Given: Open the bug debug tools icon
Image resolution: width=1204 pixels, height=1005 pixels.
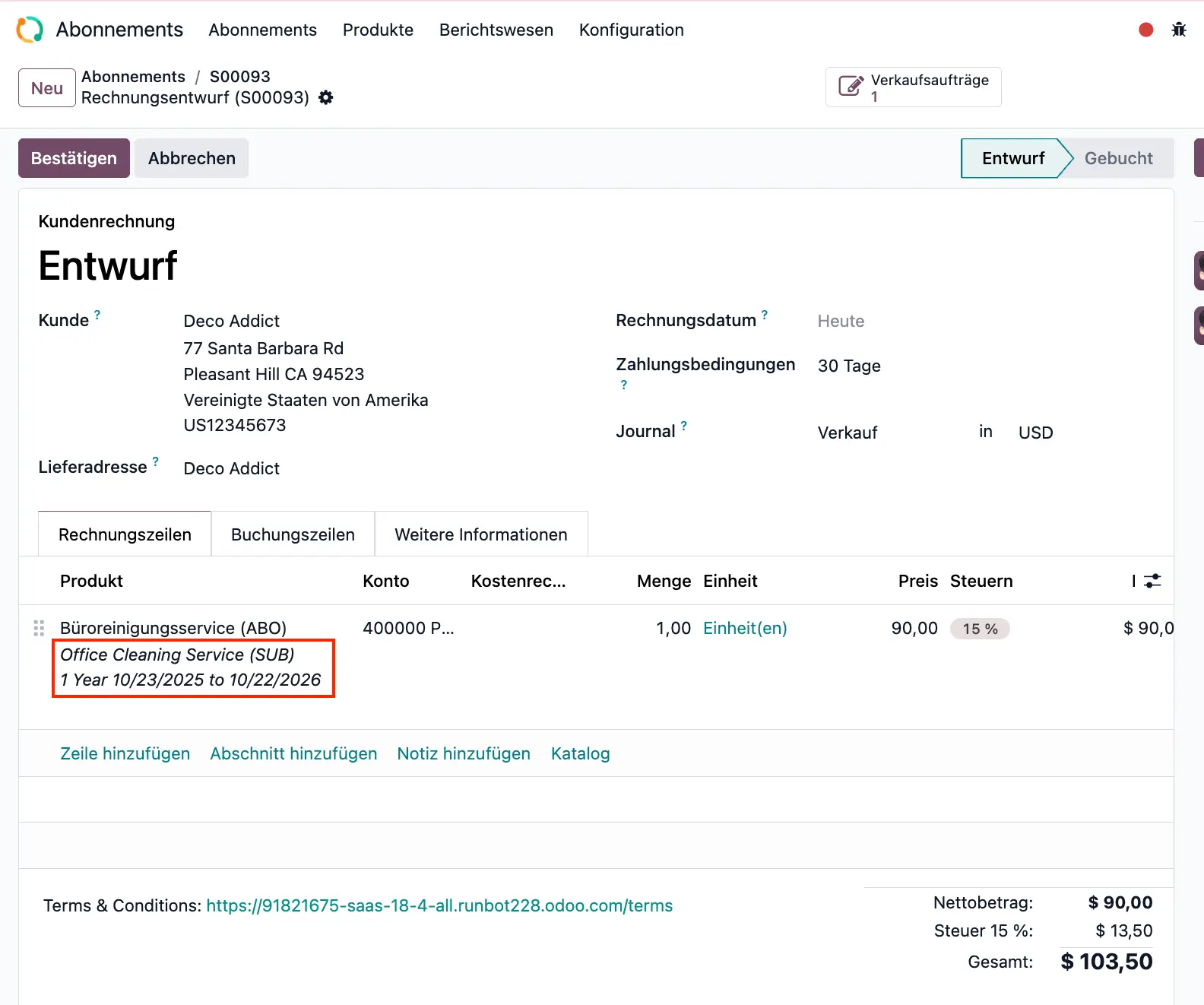Looking at the screenshot, I should (1178, 30).
